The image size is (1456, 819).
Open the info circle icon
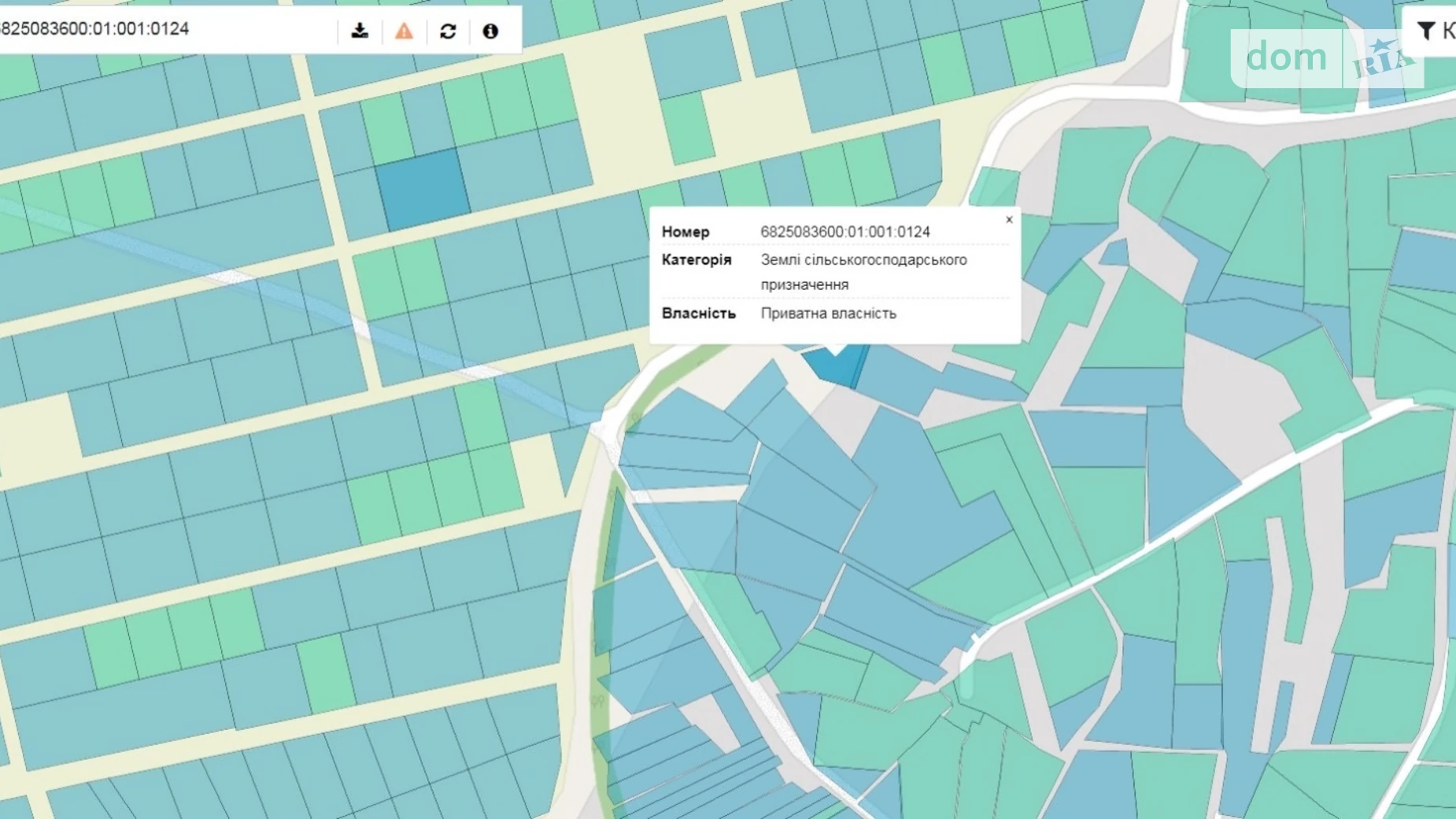490,31
